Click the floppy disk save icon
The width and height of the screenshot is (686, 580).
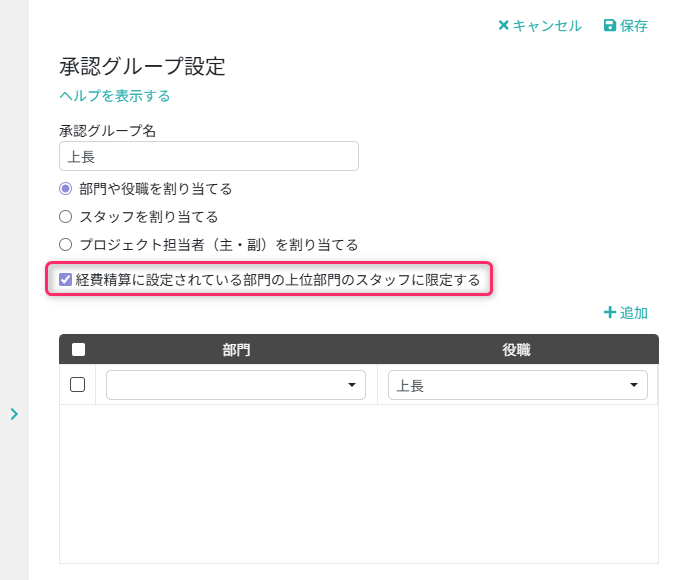pos(610,26)
